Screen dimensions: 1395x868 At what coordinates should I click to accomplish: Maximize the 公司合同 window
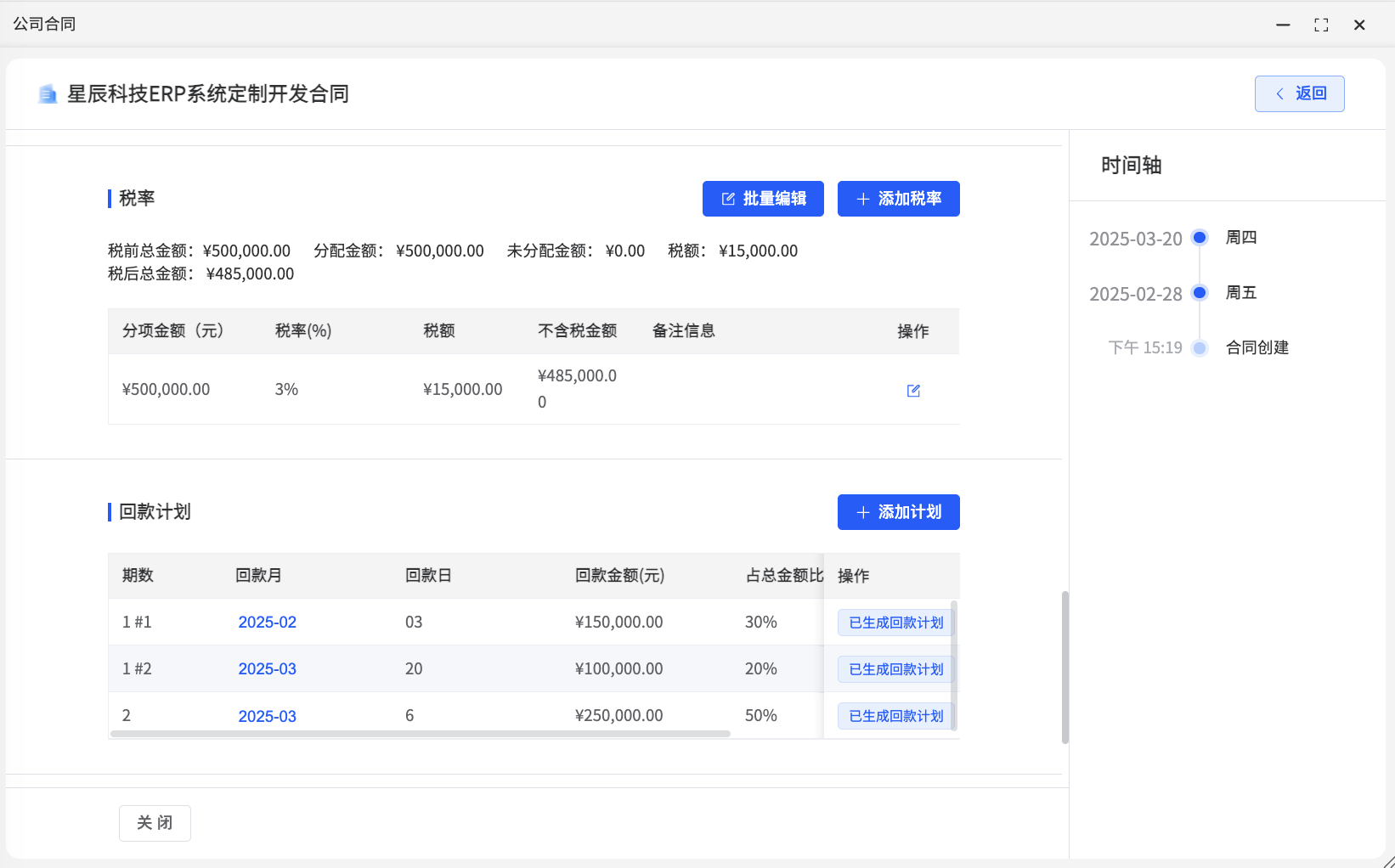pos(1321,25)
